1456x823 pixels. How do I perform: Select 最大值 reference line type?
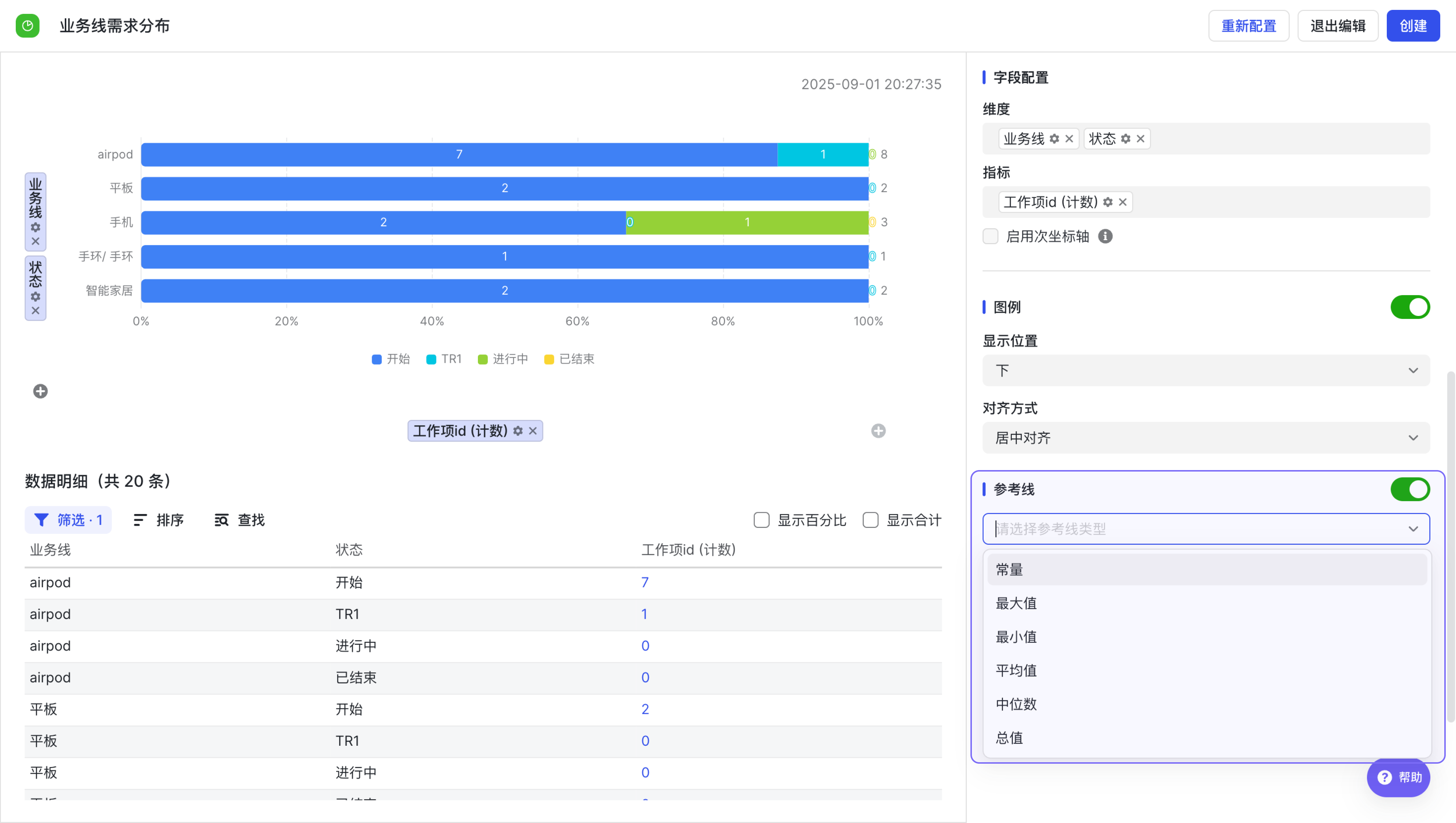1207,603
